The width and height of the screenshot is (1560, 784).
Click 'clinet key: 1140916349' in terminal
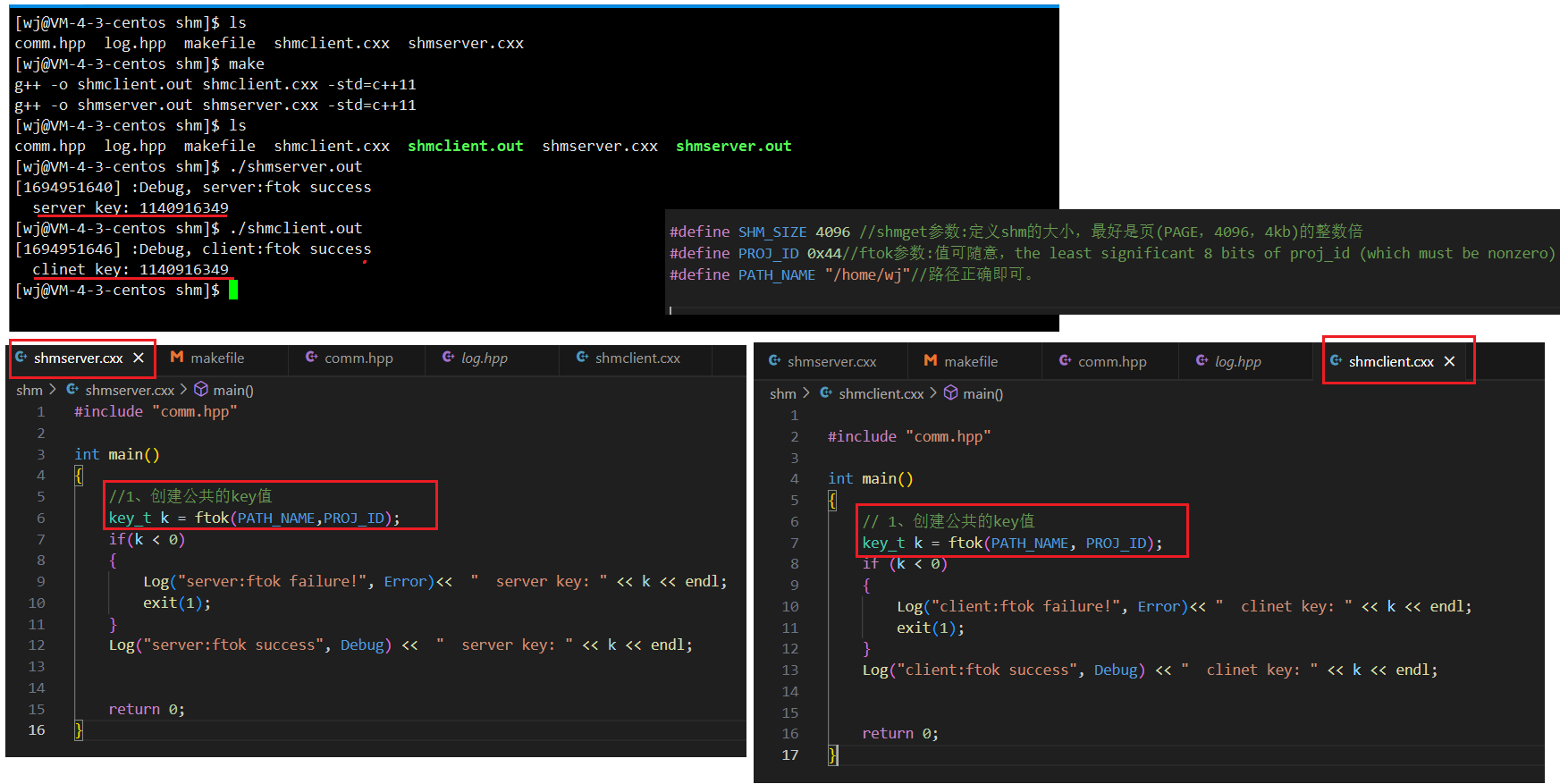pos(131,270)
